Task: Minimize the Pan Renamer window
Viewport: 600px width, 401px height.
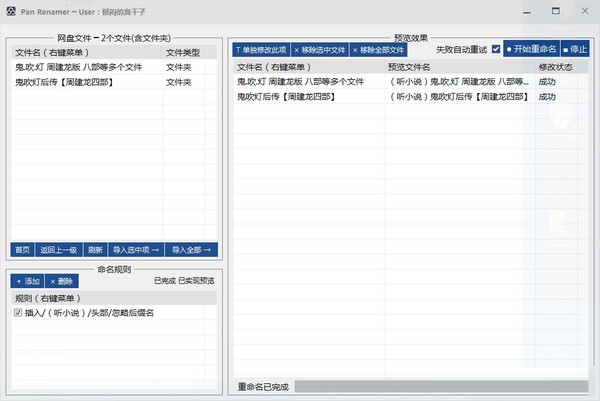Action: [x=527, y=12]
